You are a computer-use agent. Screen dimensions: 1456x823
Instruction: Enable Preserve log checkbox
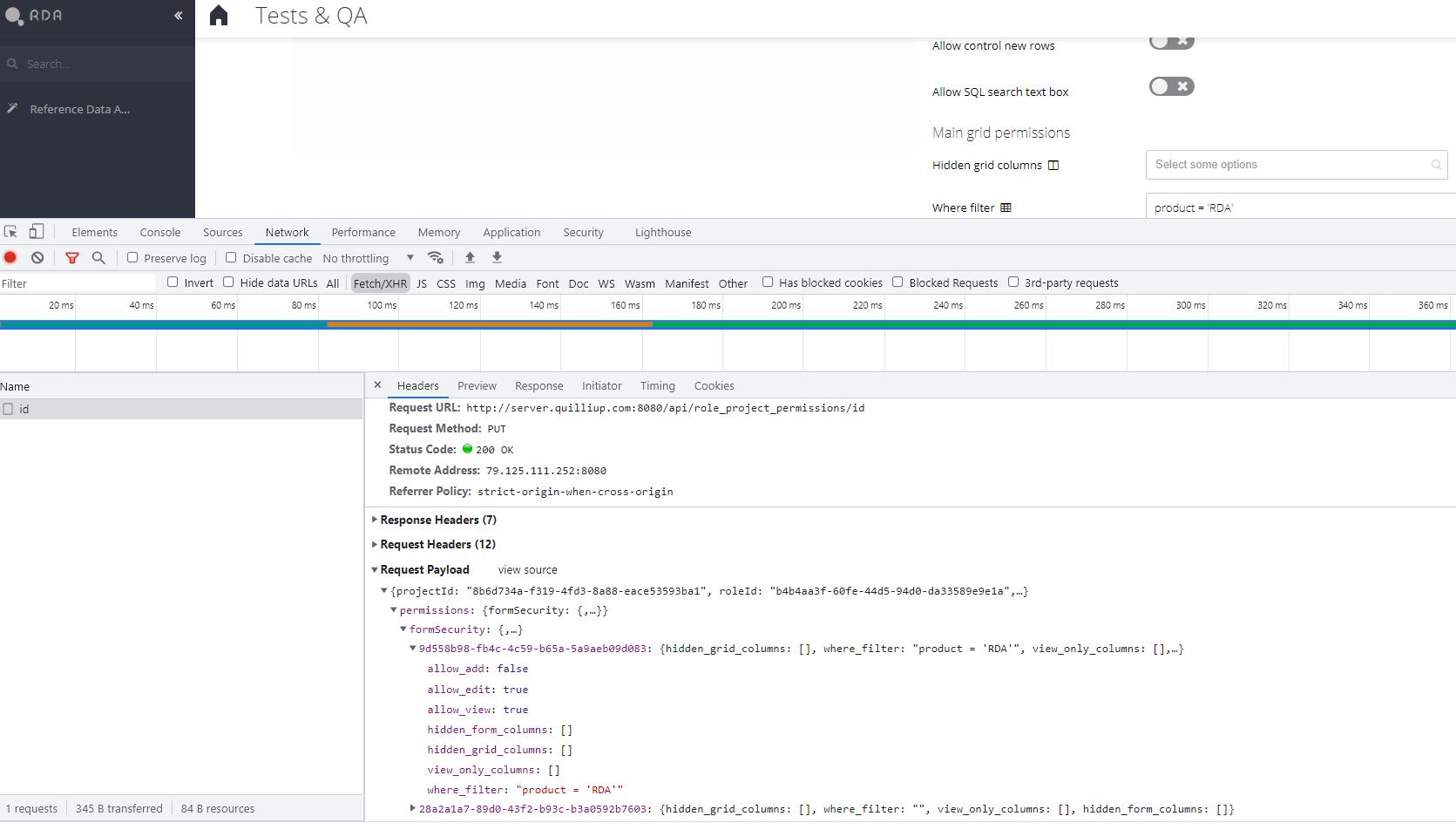132,257
